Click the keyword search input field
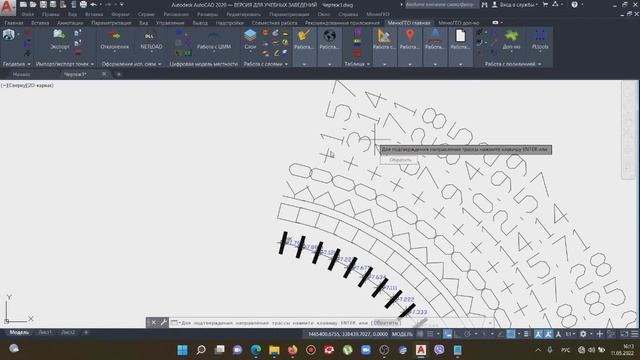The width and height of the screenshot is (640, 360). pos(442,4)
